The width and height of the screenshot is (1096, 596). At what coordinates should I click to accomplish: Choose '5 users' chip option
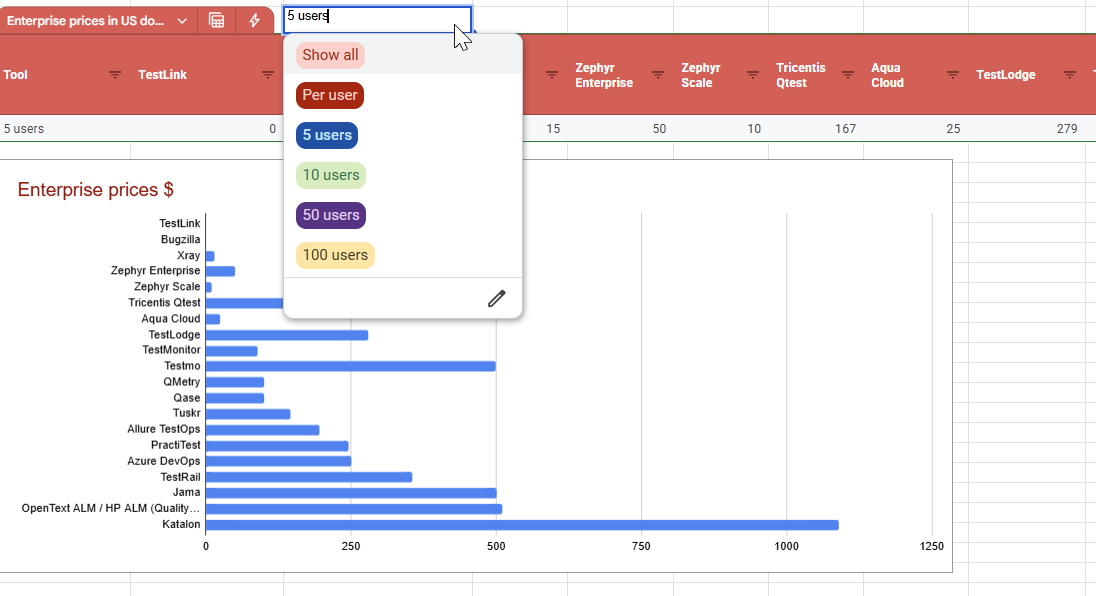(x=327, y=135)
